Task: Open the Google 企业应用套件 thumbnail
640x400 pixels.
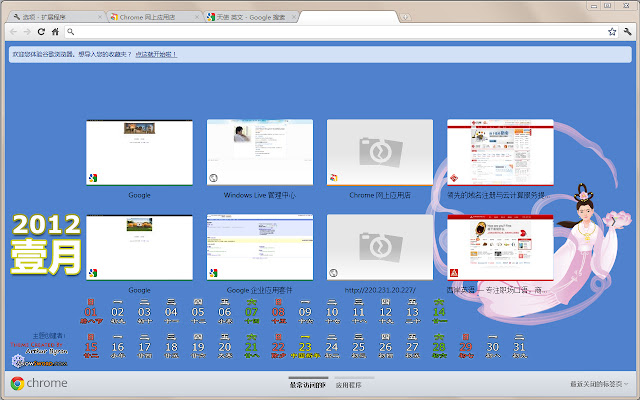Action: click(x=260, y=248)
